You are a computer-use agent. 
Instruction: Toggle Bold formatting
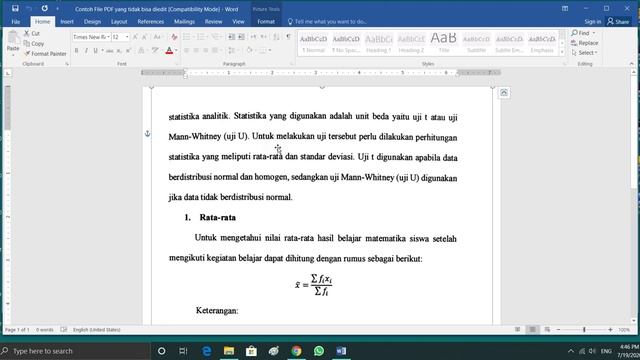pos(76,51)
